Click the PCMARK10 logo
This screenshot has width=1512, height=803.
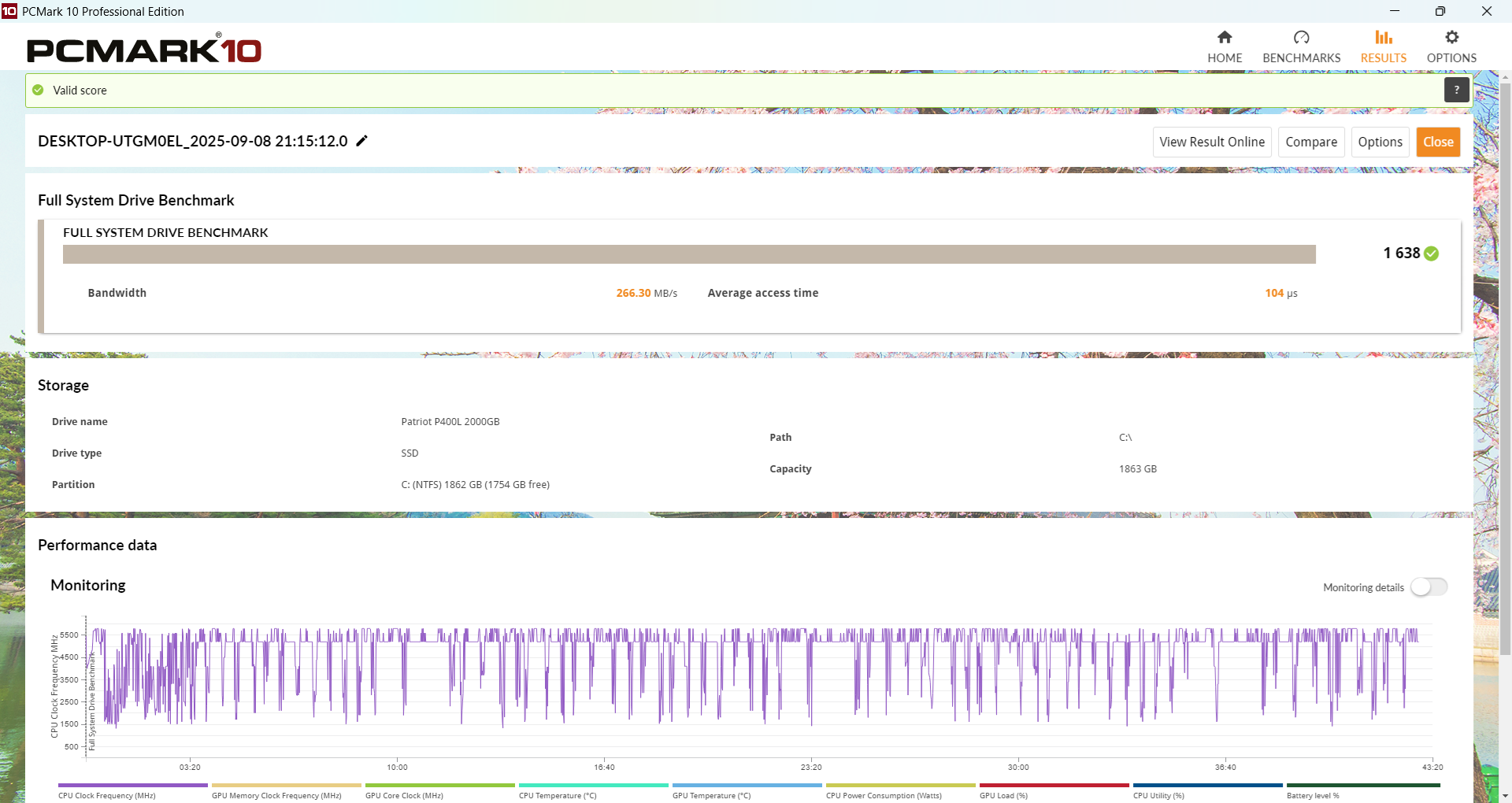[x=144, y=49]
